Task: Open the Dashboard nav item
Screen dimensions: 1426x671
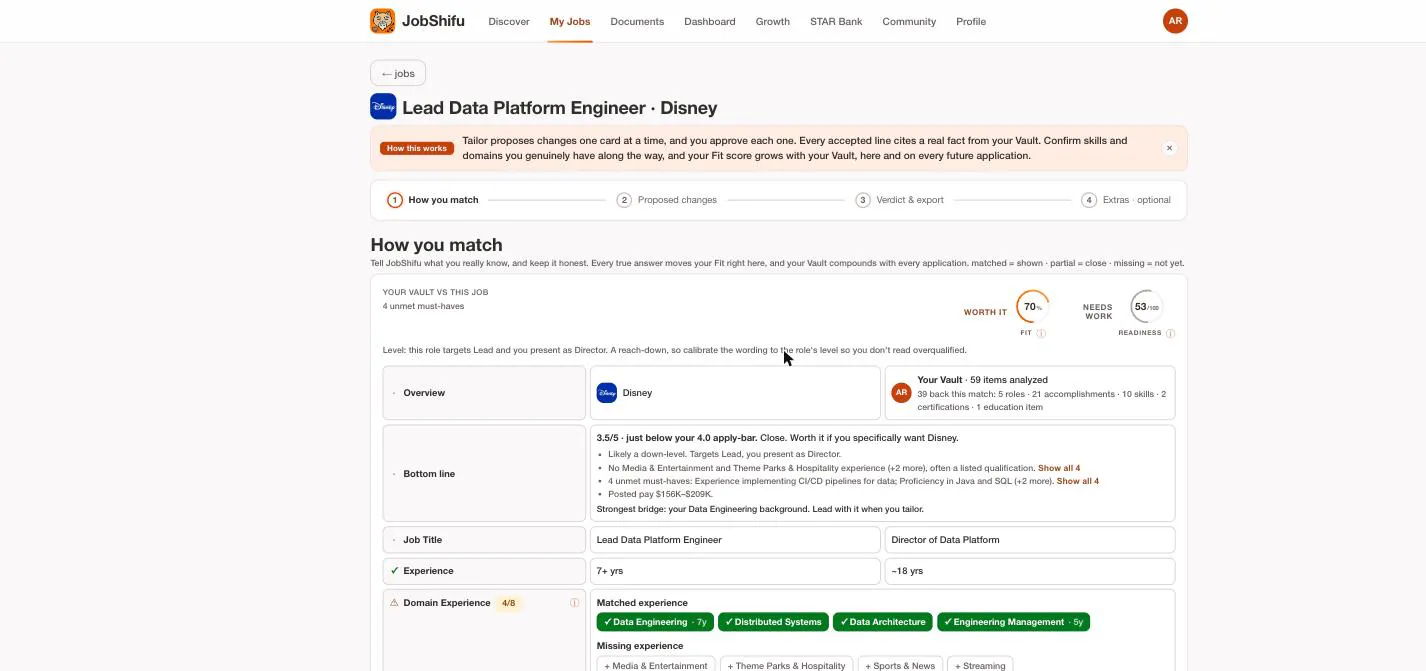Action: [x=710, y=21]
